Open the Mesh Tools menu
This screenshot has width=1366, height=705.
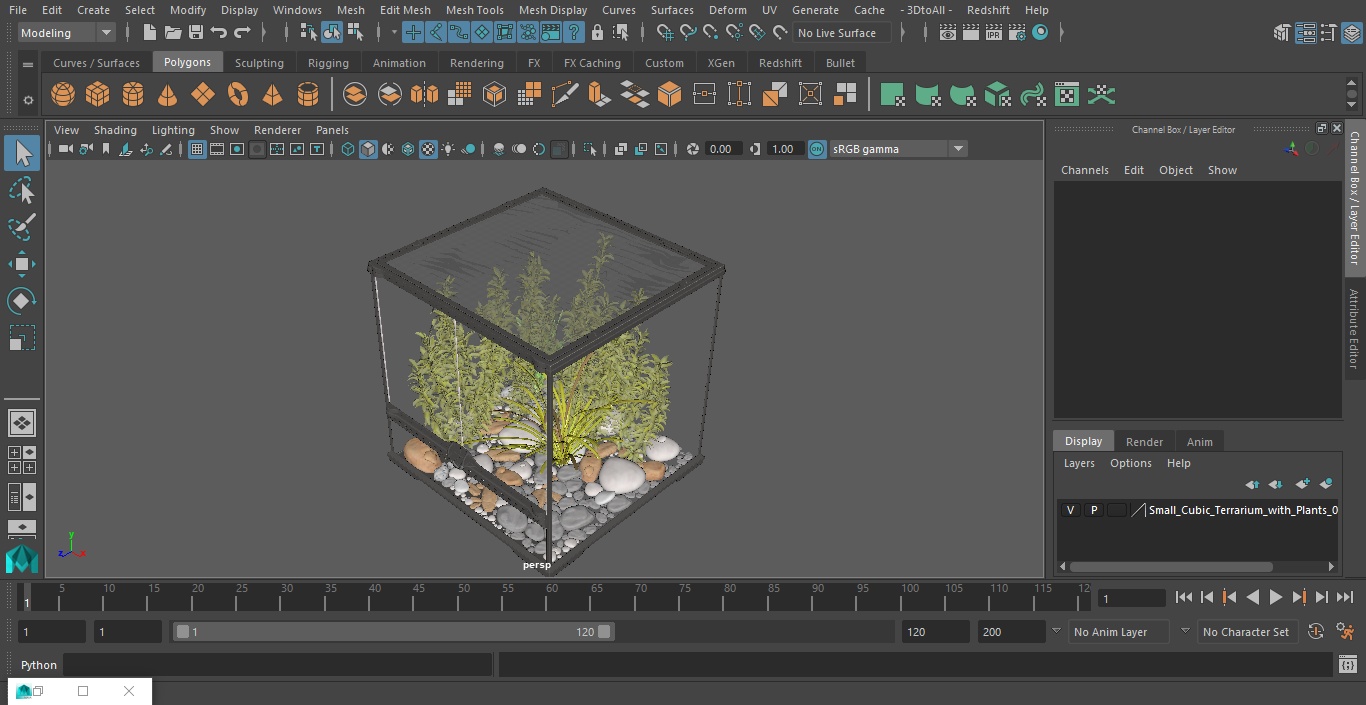474,10
